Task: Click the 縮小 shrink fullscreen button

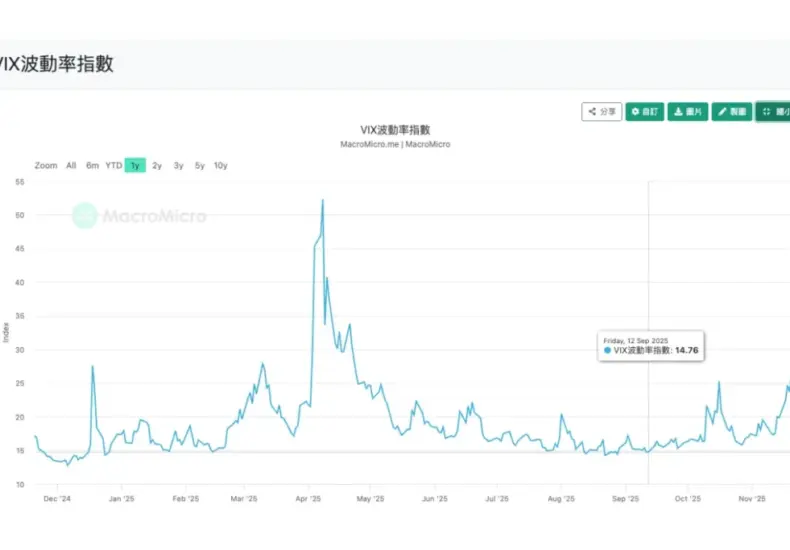Action: click(x=773, y=112)
